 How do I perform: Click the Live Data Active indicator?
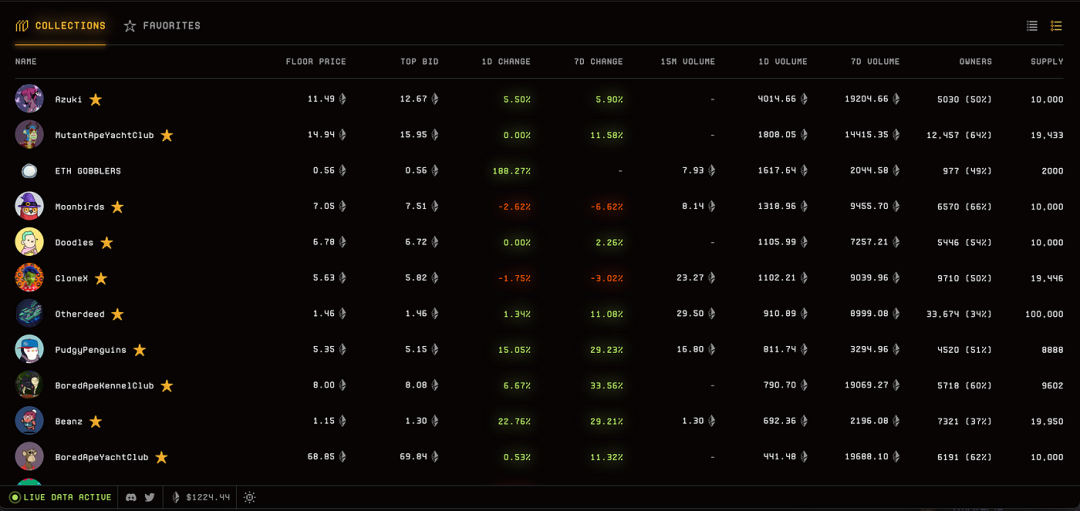coord(59,497)
